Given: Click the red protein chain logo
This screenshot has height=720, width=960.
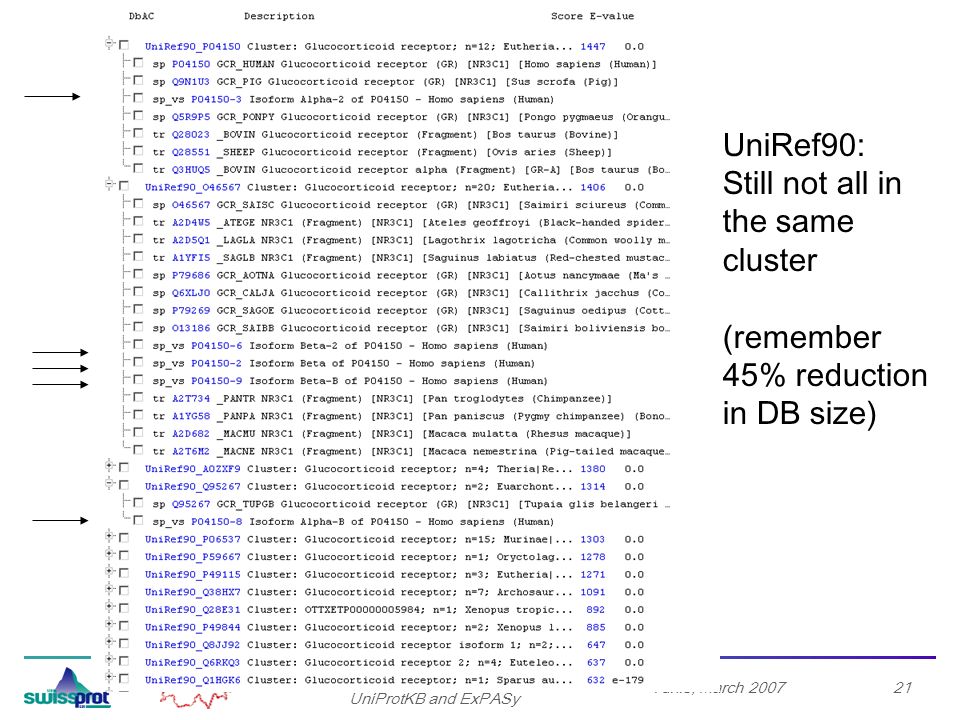Looking at the screenshot, I should pyautogui.click(x=194, y=699).
